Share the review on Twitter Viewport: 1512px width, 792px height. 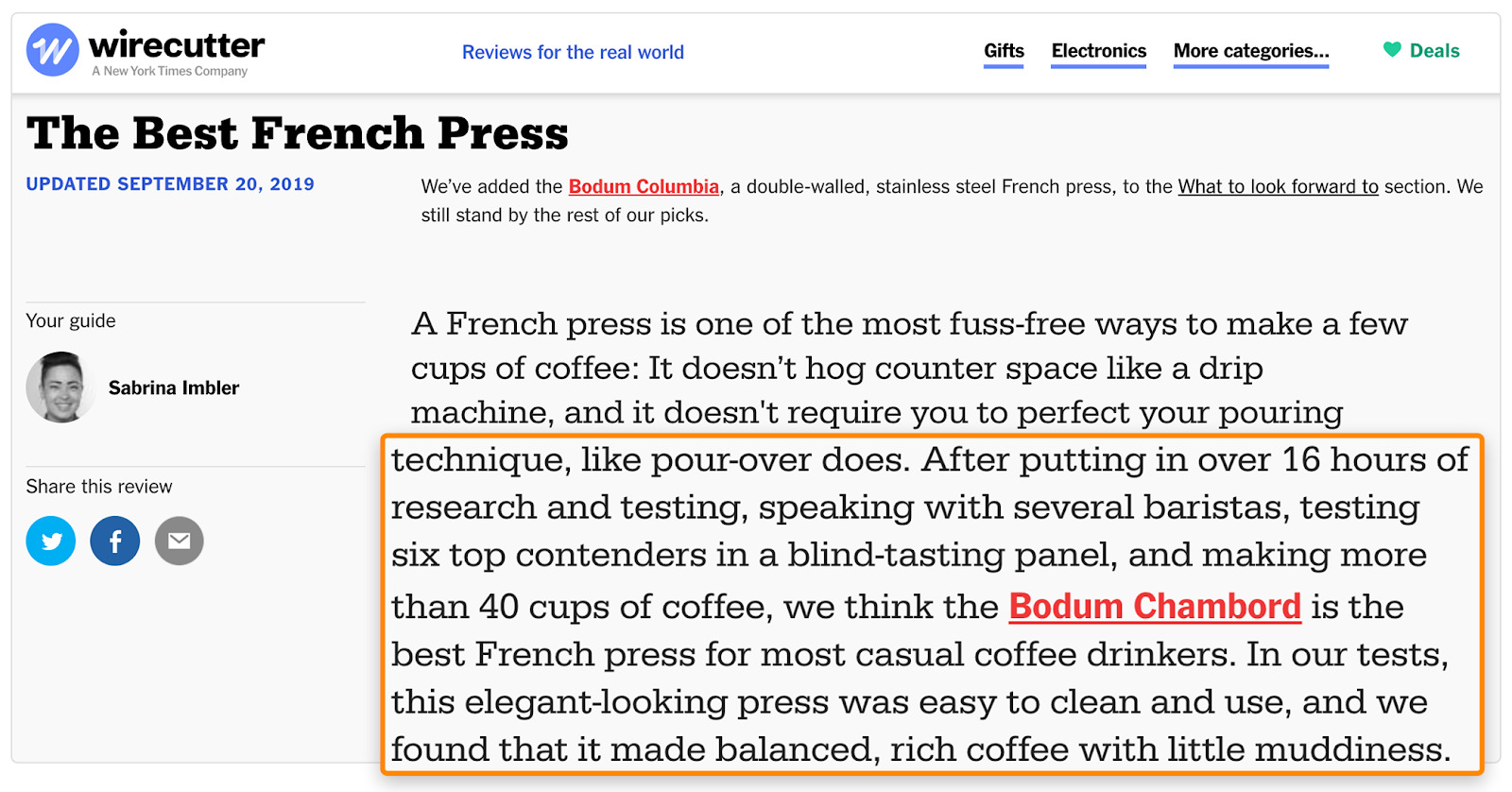(x=51, y=541)
